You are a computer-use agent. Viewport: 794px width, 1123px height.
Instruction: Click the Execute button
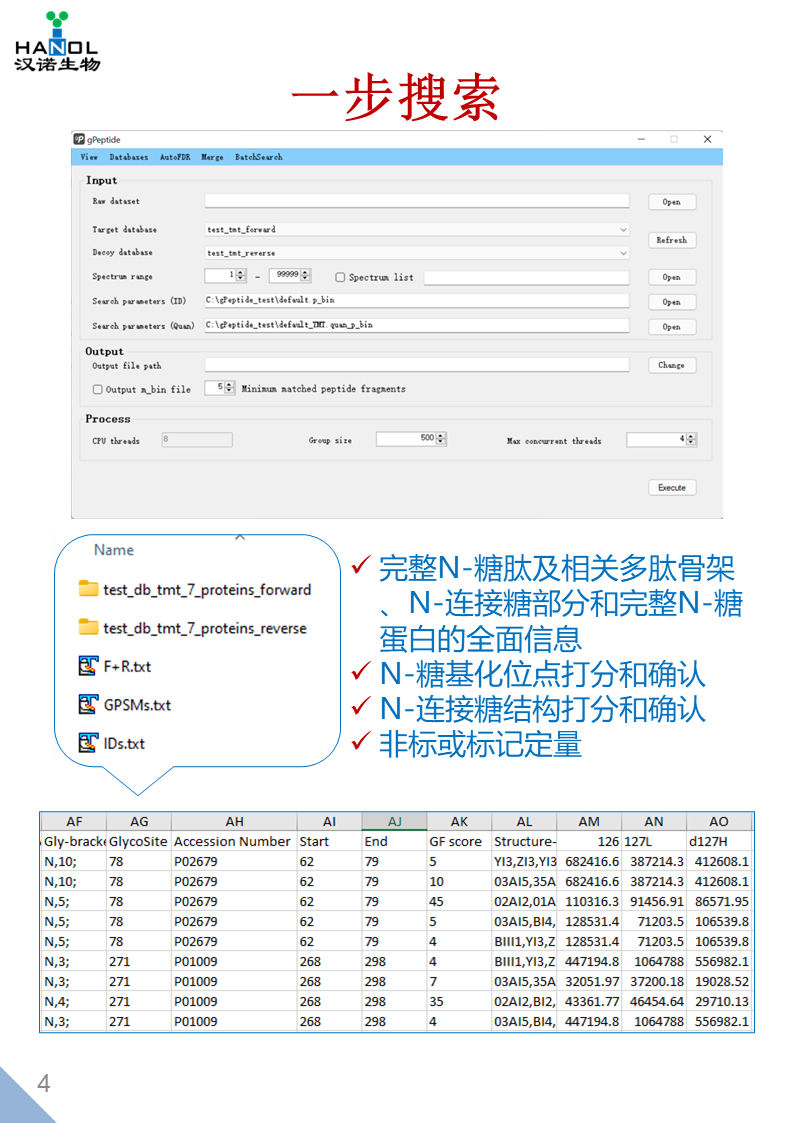click(672, 488)
